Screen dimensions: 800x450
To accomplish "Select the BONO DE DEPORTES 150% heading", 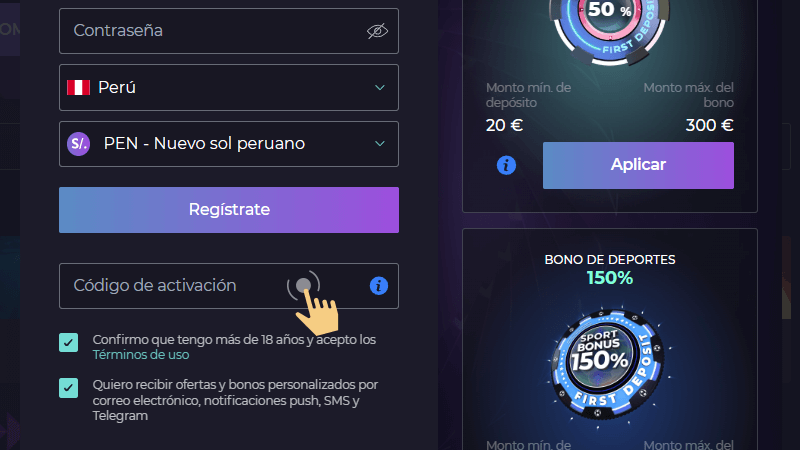I will pos(610,269).
